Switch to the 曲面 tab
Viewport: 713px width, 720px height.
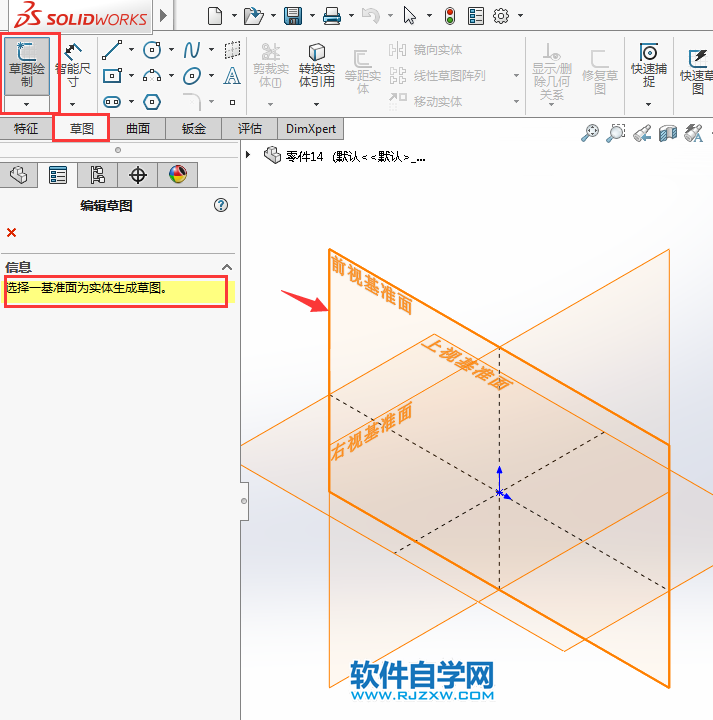pyautogui.click(x=138, y=129)
